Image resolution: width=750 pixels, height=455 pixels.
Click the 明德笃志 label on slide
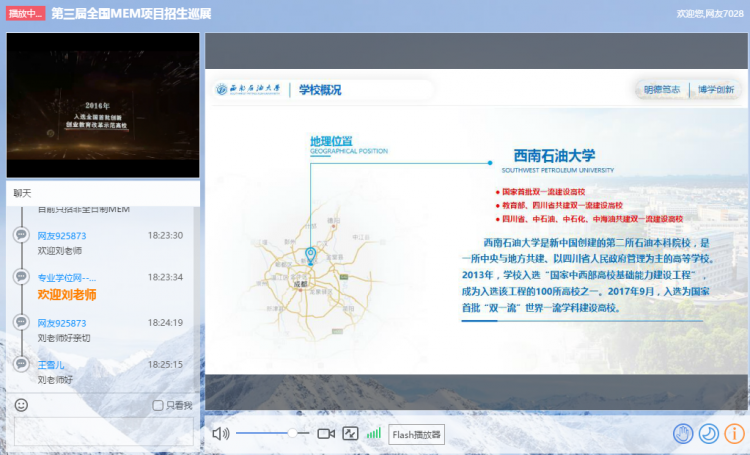(662, 89)
